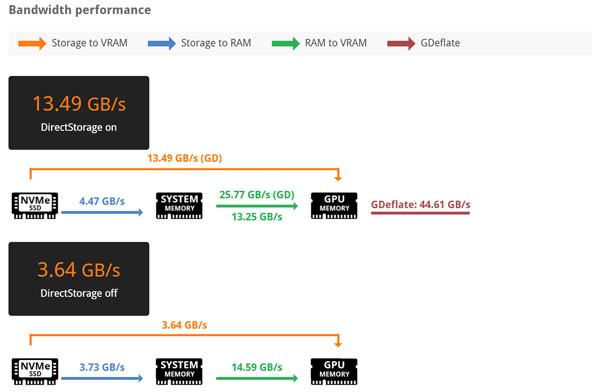Click the orange Storage to VRAM legend arrow
Image resolution: width=600 pixels, height=392 pixels.
coord(32,43)
